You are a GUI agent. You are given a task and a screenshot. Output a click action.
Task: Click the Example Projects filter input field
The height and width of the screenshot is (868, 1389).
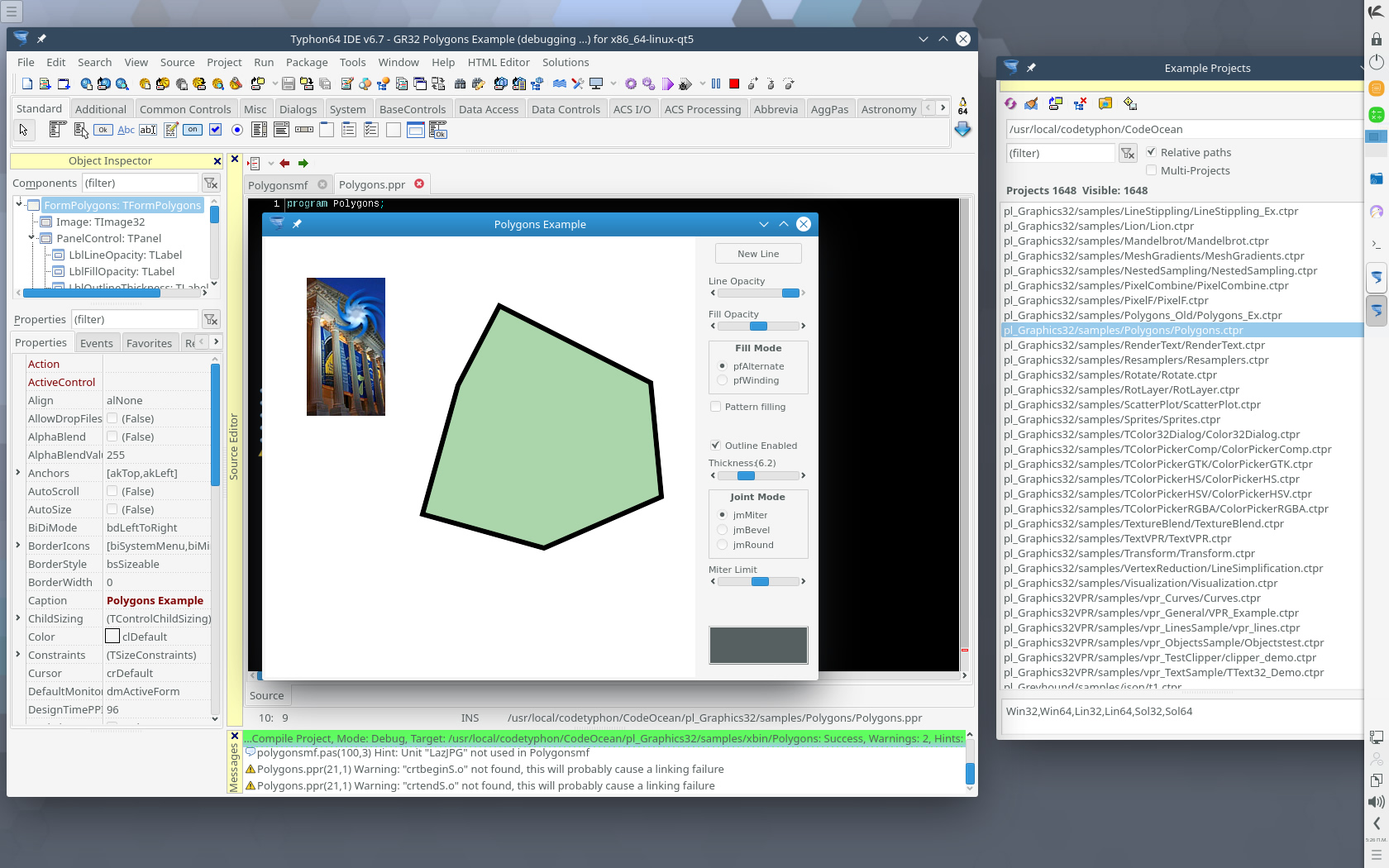pyautogui.click(x=1060, y=153)
